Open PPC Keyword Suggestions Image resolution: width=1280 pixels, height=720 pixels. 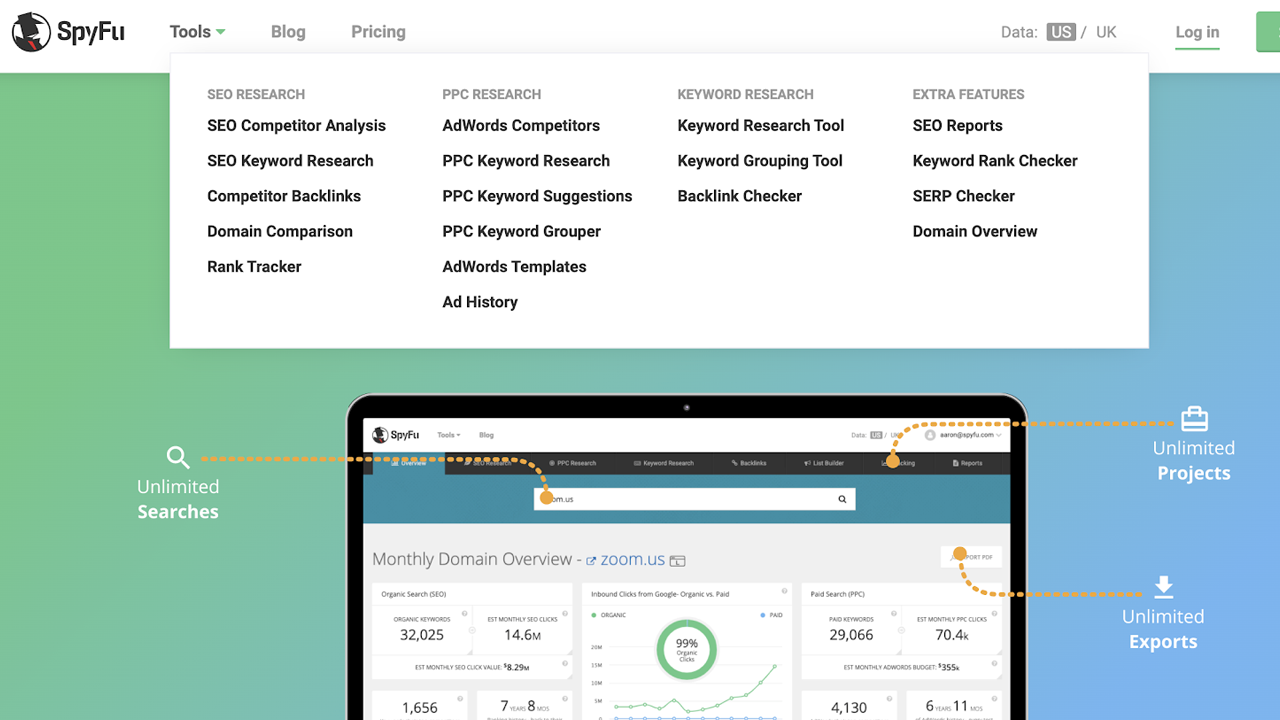coord(537,196)
